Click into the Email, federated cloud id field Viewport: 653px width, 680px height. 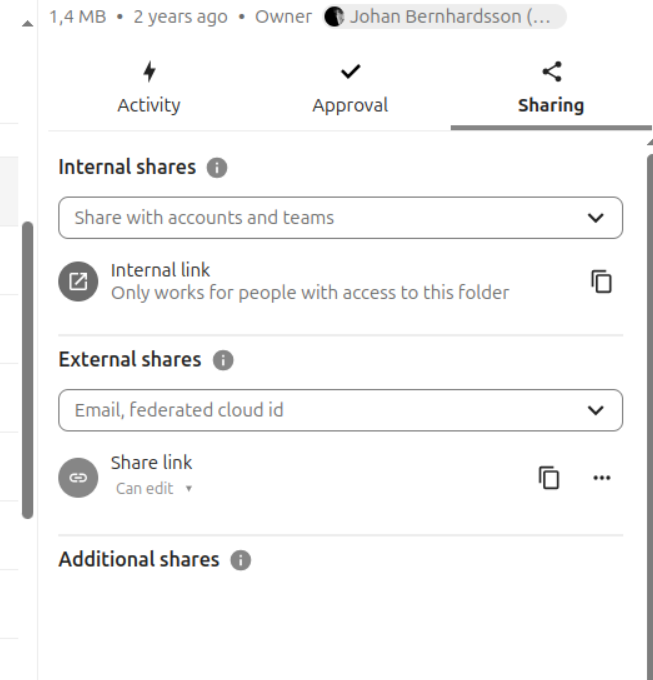coord(310,410)
